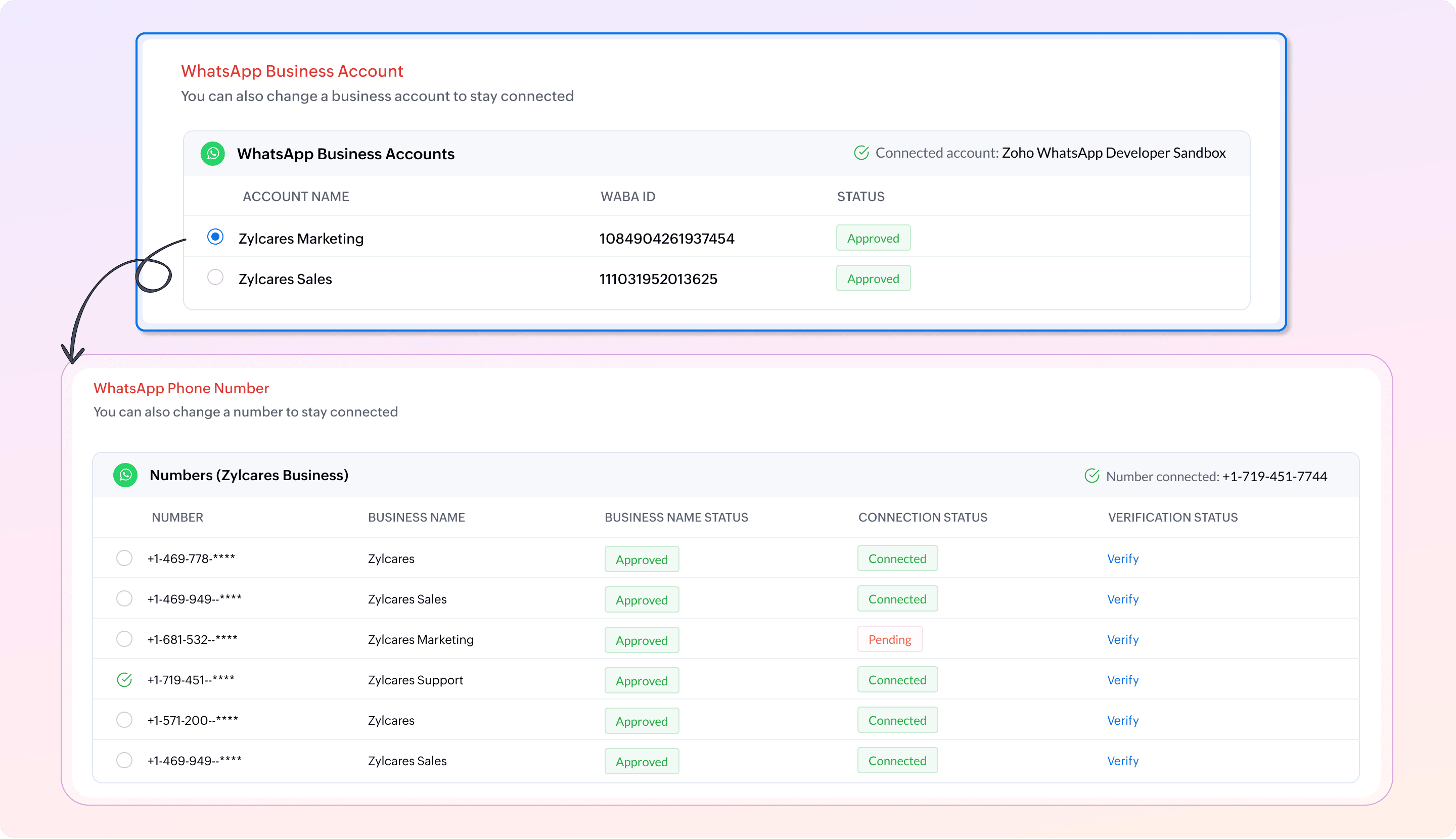The image size is (1456, 839).
Task: Click green checkmark for +1-719-451 number row
Action: pos(124,680)
